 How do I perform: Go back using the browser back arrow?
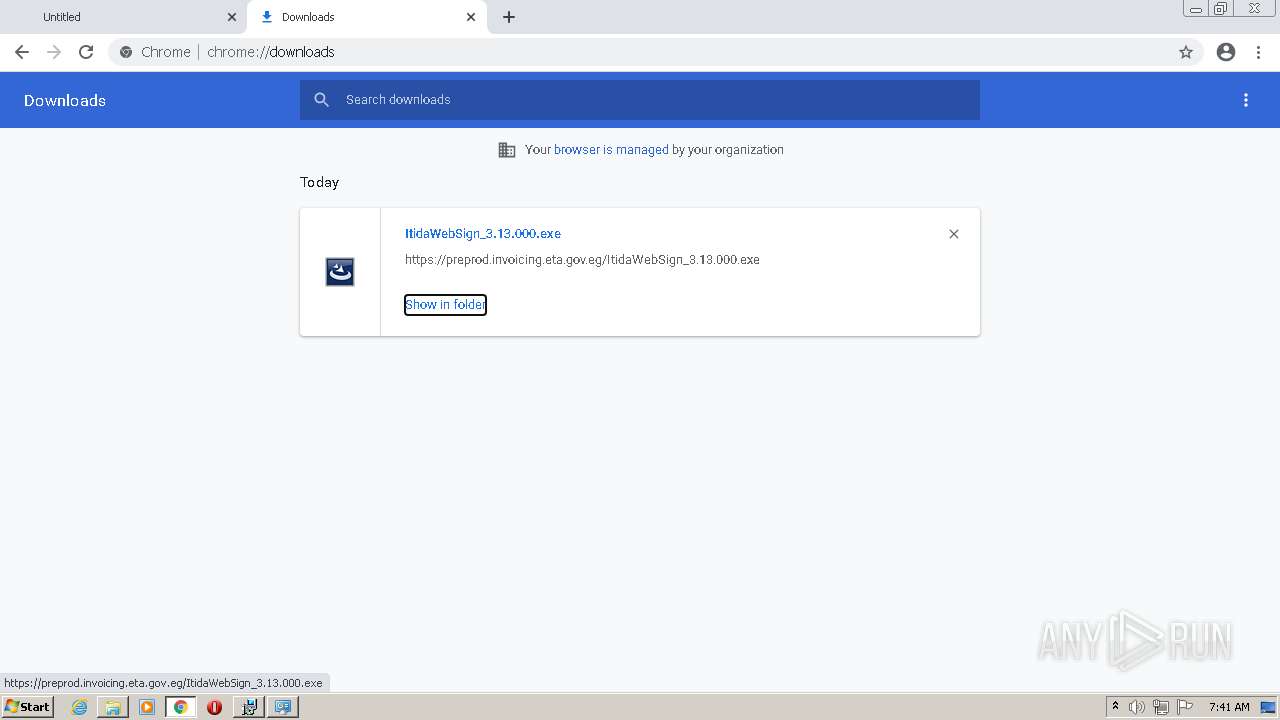click(22, 52)
